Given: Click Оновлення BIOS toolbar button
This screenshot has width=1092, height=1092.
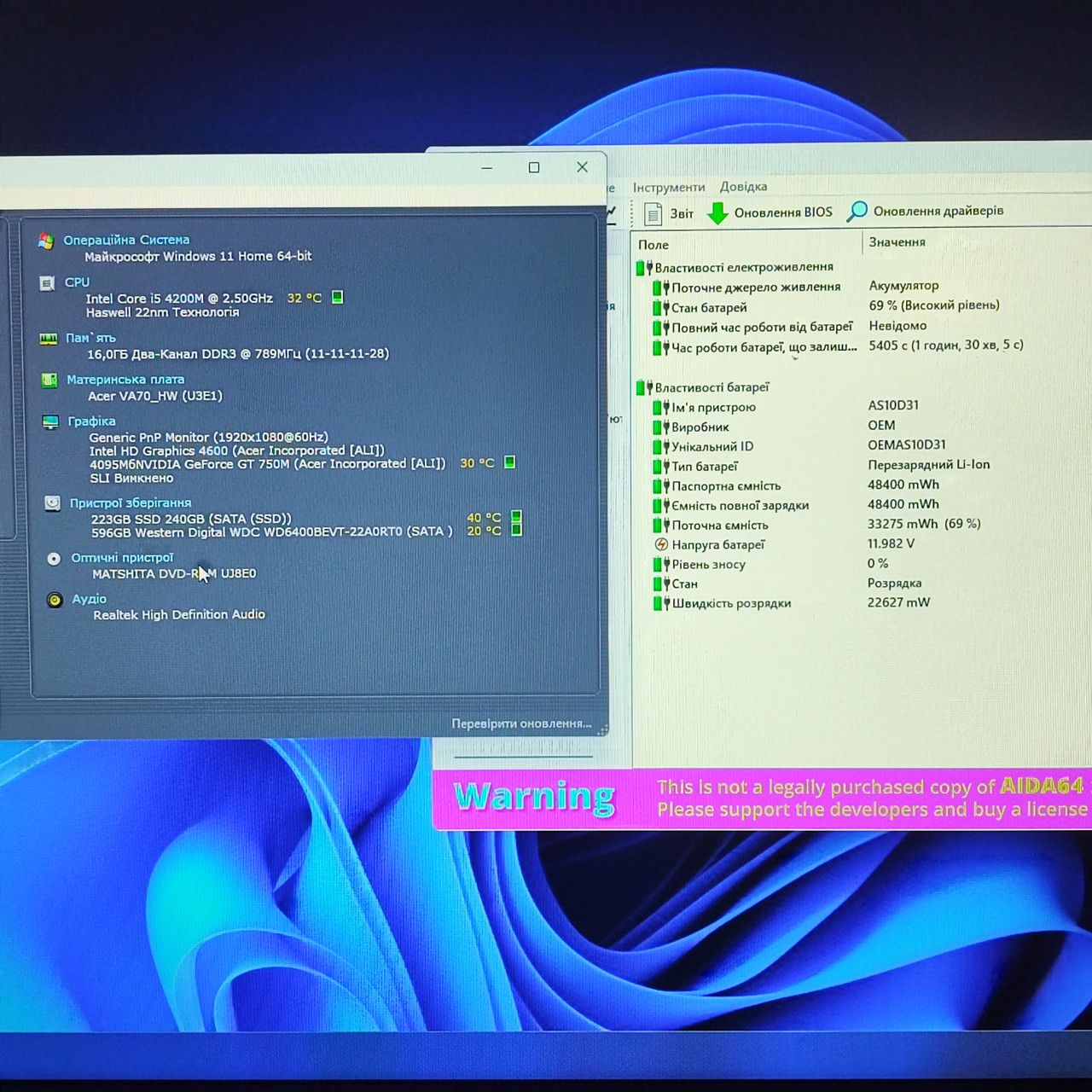Looking at the screenshot, I should (x=770, y=212).
